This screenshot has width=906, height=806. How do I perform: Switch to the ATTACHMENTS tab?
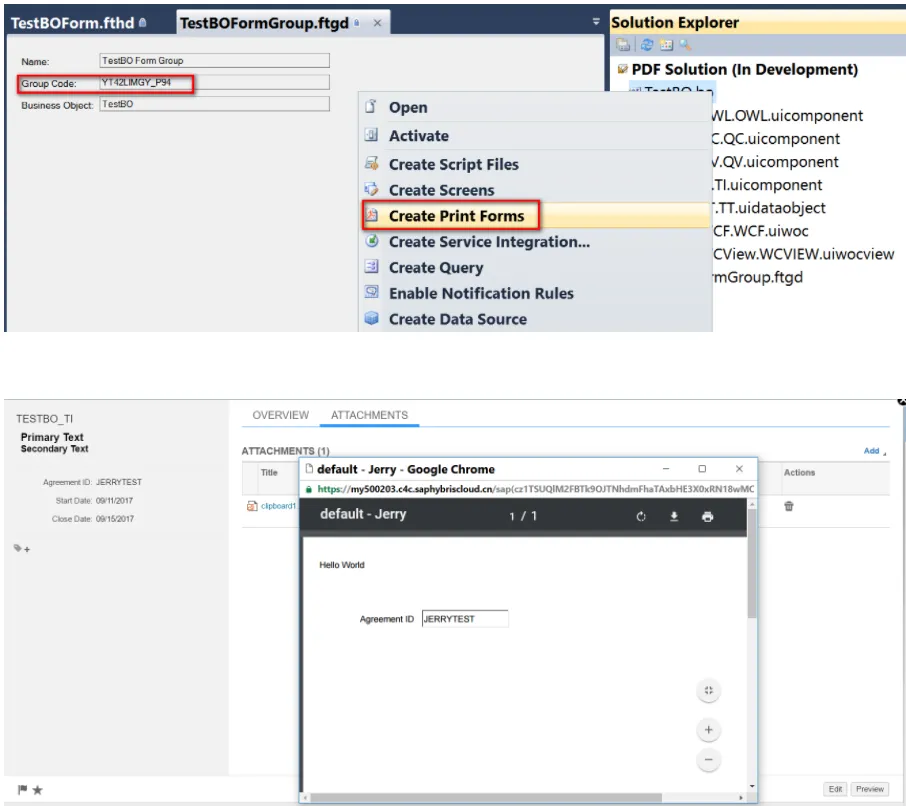coord(369,415)
